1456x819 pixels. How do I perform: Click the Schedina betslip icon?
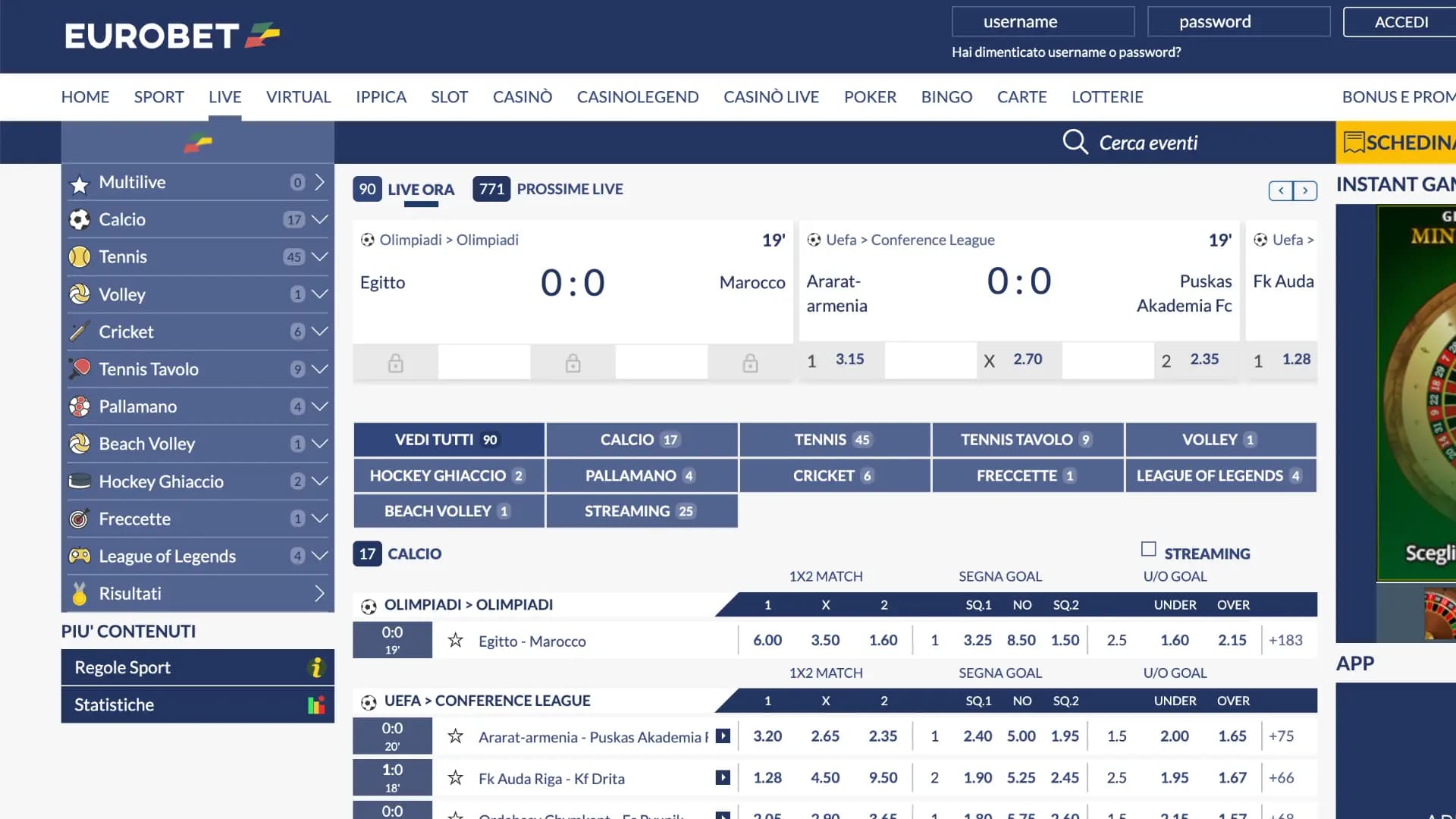tap(1354, 143)
